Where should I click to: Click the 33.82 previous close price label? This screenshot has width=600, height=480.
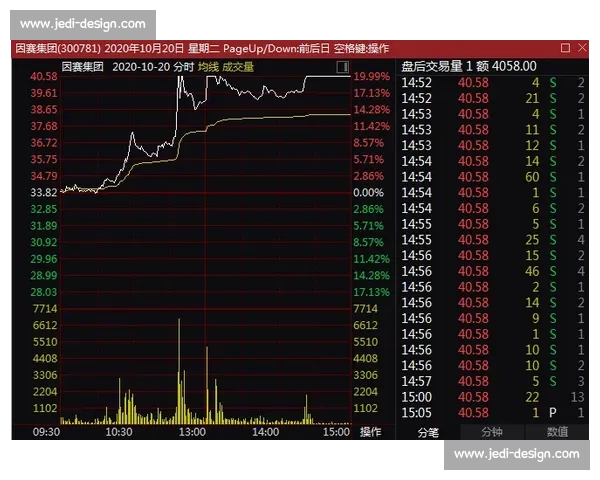click(44, 193)
